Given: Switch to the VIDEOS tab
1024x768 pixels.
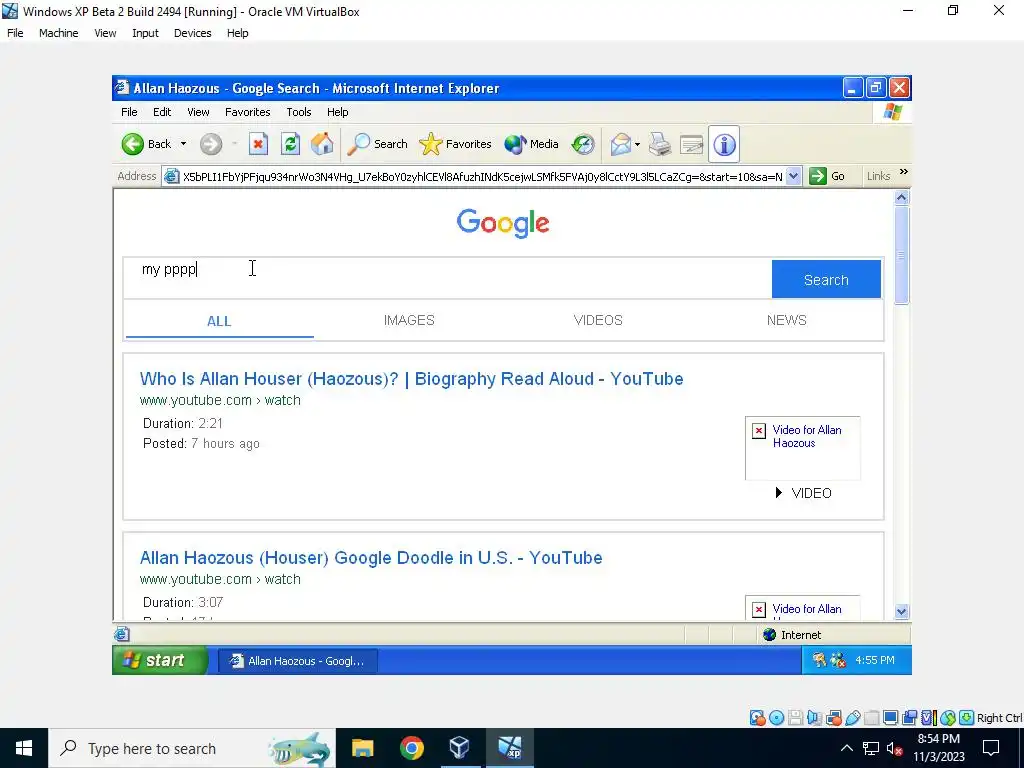Looking at the screenshot, I should tap(598, 320).
